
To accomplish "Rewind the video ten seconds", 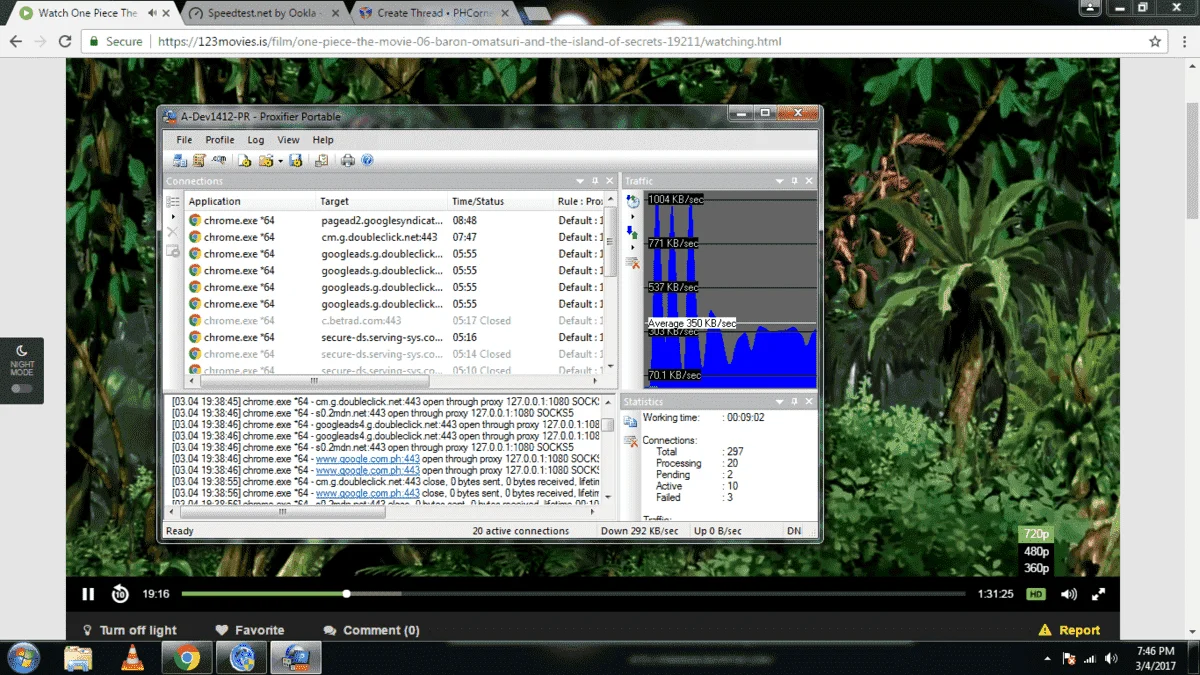I will [120, 594].
